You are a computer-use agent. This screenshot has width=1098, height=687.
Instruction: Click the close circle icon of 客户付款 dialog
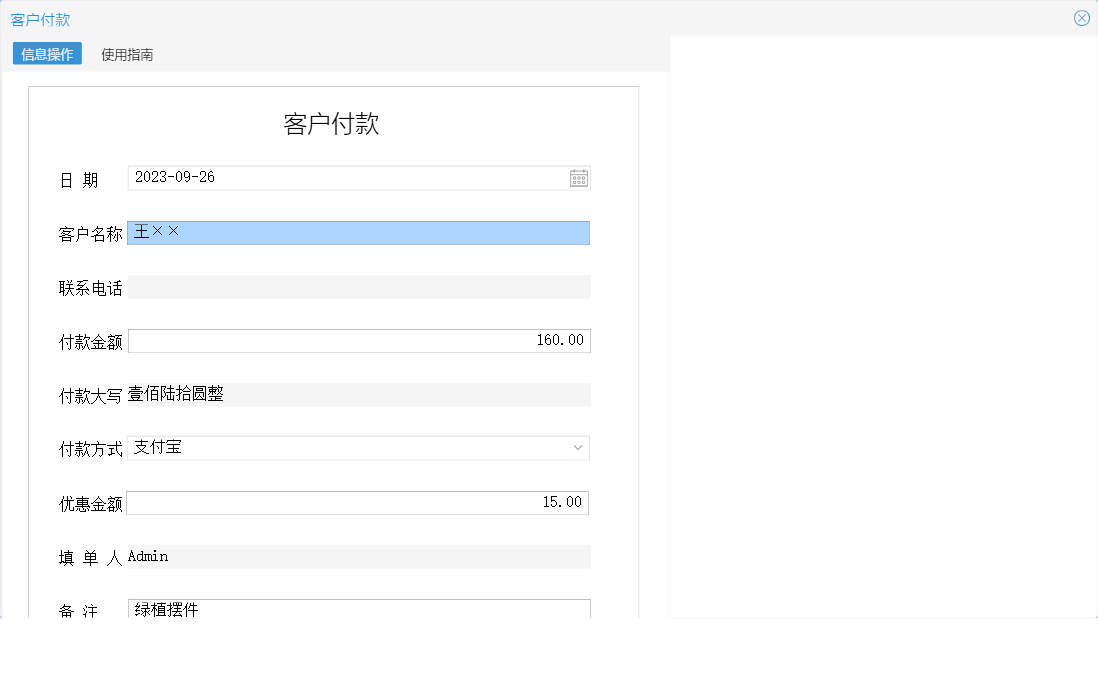pyautogui.click(x=1081, y=17)
